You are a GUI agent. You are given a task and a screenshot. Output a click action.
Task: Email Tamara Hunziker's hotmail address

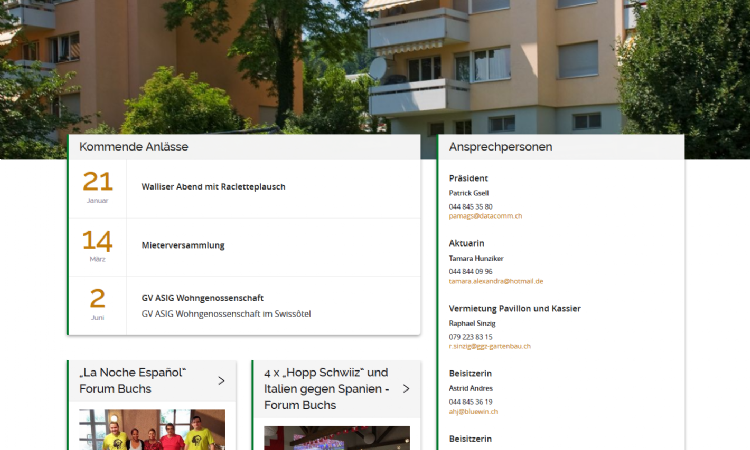click(x=496, y=281)
